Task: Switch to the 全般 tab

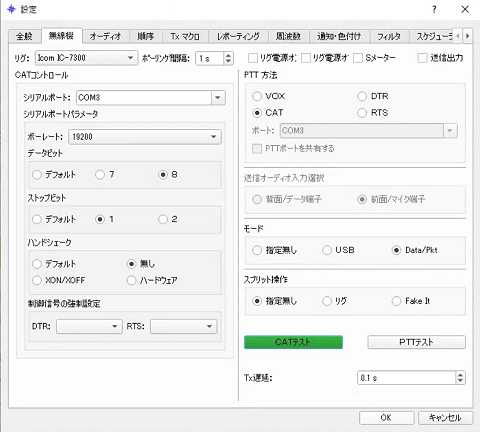Action: (24, 36)
